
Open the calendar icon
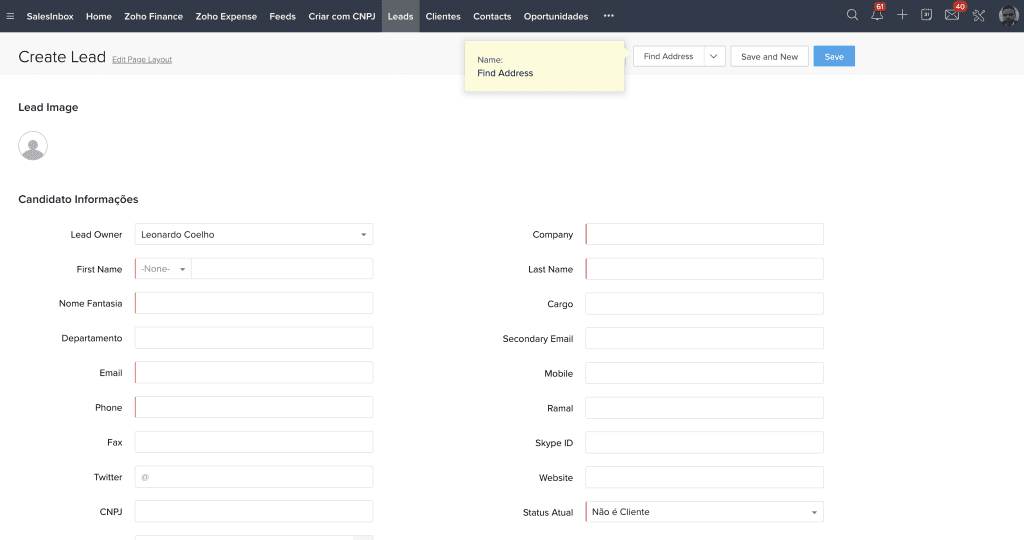927,16
